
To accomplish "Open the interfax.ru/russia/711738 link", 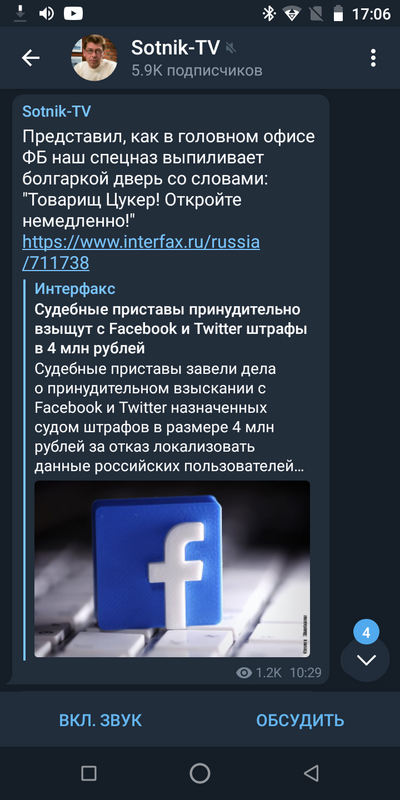I will tap(141, 252).
